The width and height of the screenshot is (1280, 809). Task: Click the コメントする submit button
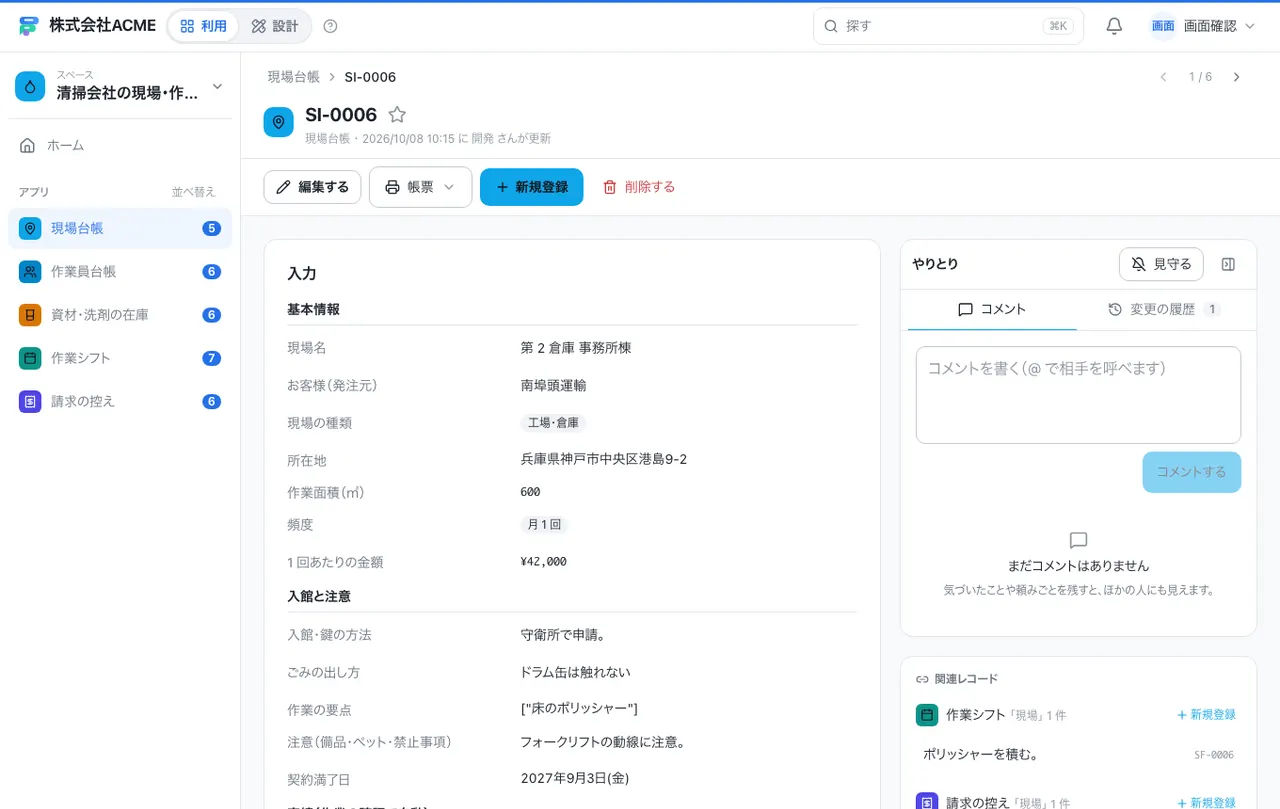1192,472
